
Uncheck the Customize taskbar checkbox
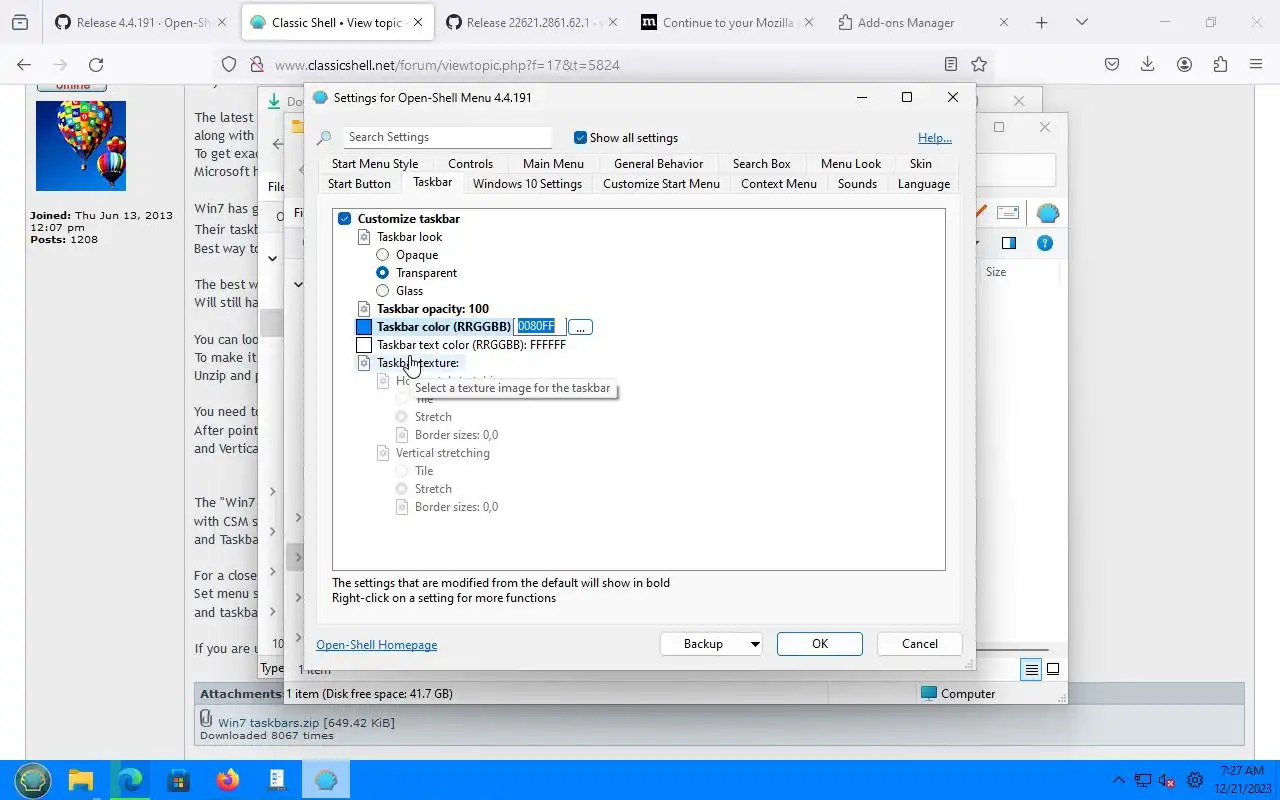coord(344,219)
